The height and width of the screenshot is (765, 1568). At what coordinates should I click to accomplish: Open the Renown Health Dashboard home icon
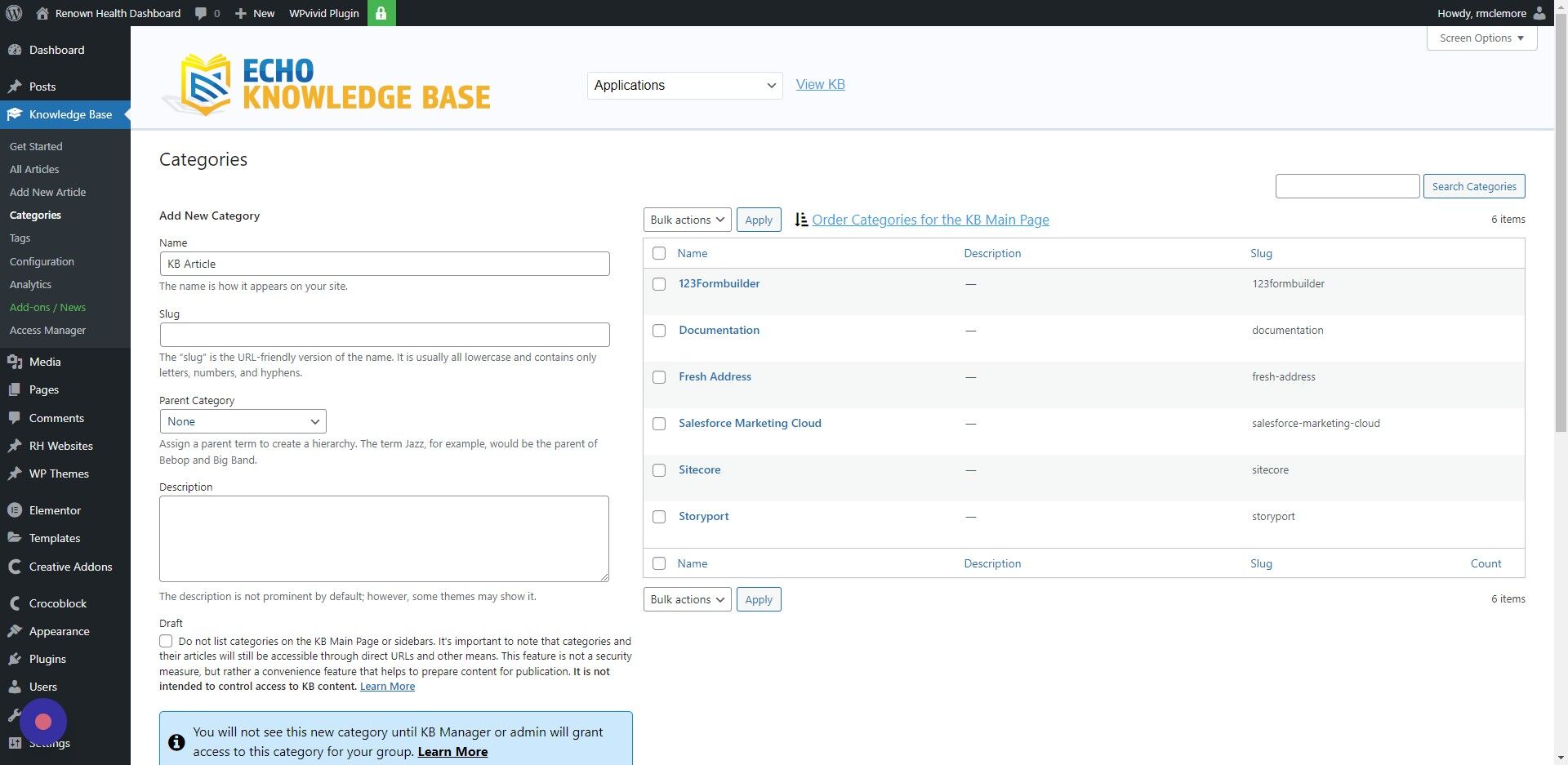pyautogui.click(x=42, y=13)
